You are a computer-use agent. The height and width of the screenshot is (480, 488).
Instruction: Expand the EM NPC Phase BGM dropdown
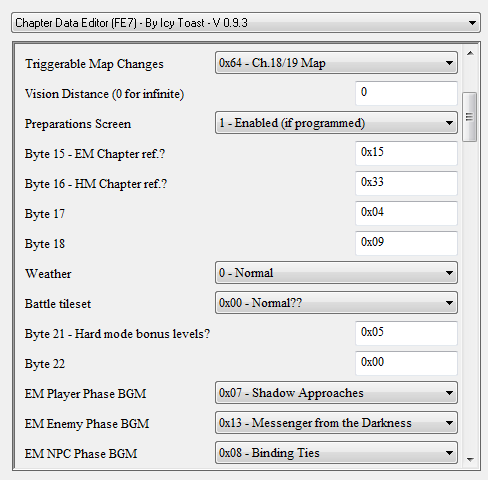click(336, 453)
